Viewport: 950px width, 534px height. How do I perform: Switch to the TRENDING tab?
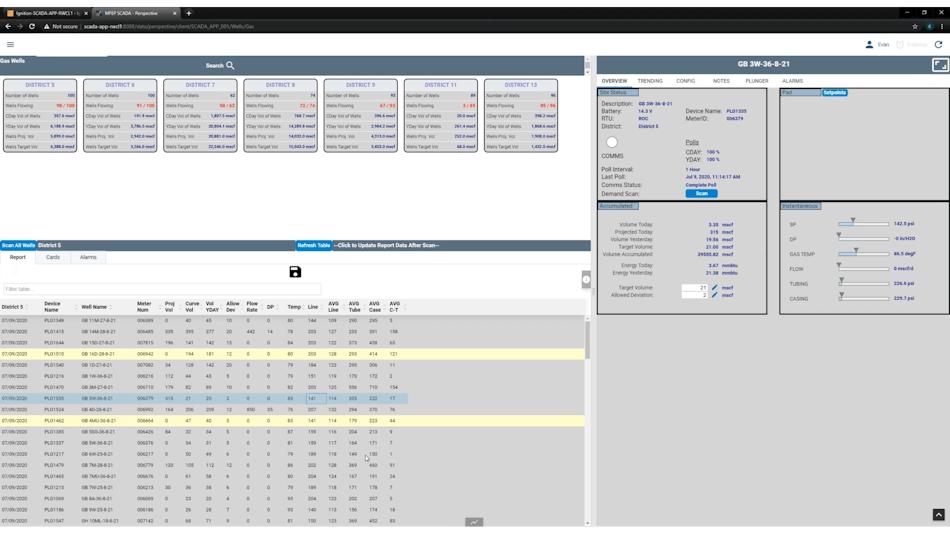650,81
